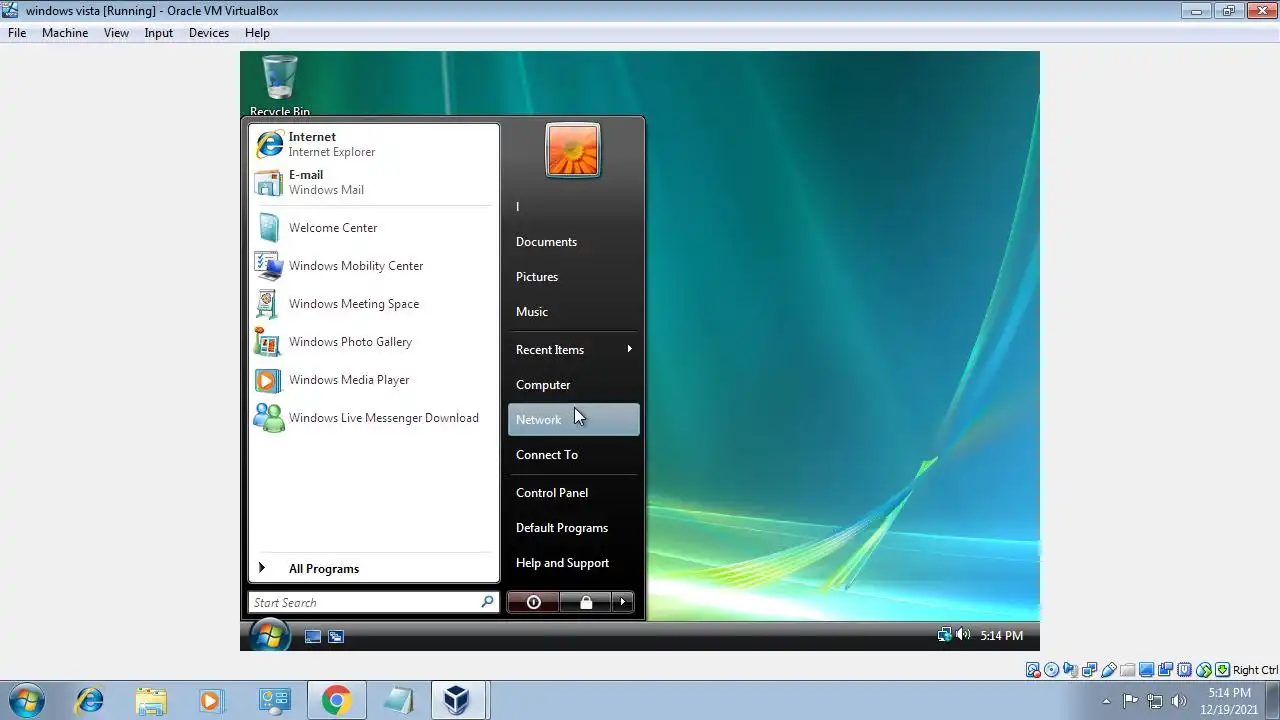Open Windows Photo Gallery
The image size is (1280, 720).
pyautogui.click(x=373, y=342)
